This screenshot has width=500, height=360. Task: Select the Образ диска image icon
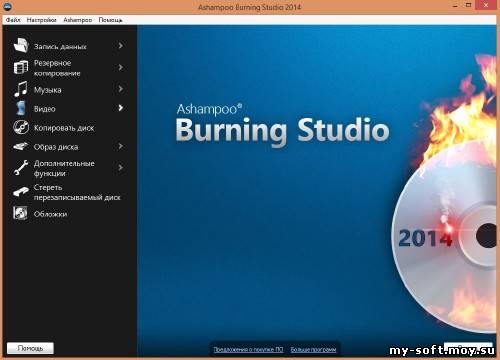coord(21,146)
